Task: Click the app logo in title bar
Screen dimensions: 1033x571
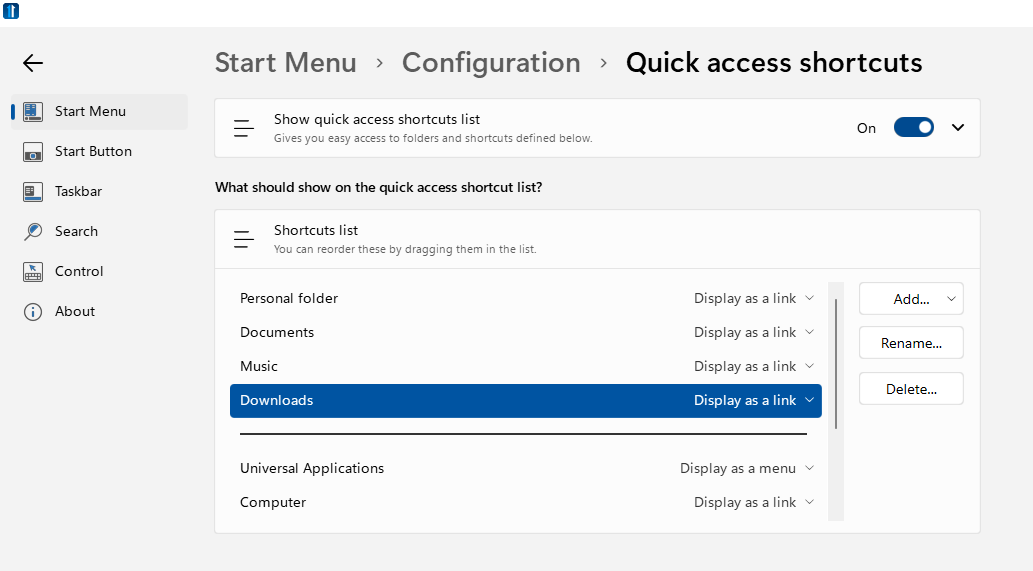Action: pyautogui.click(x=11, y=11)
